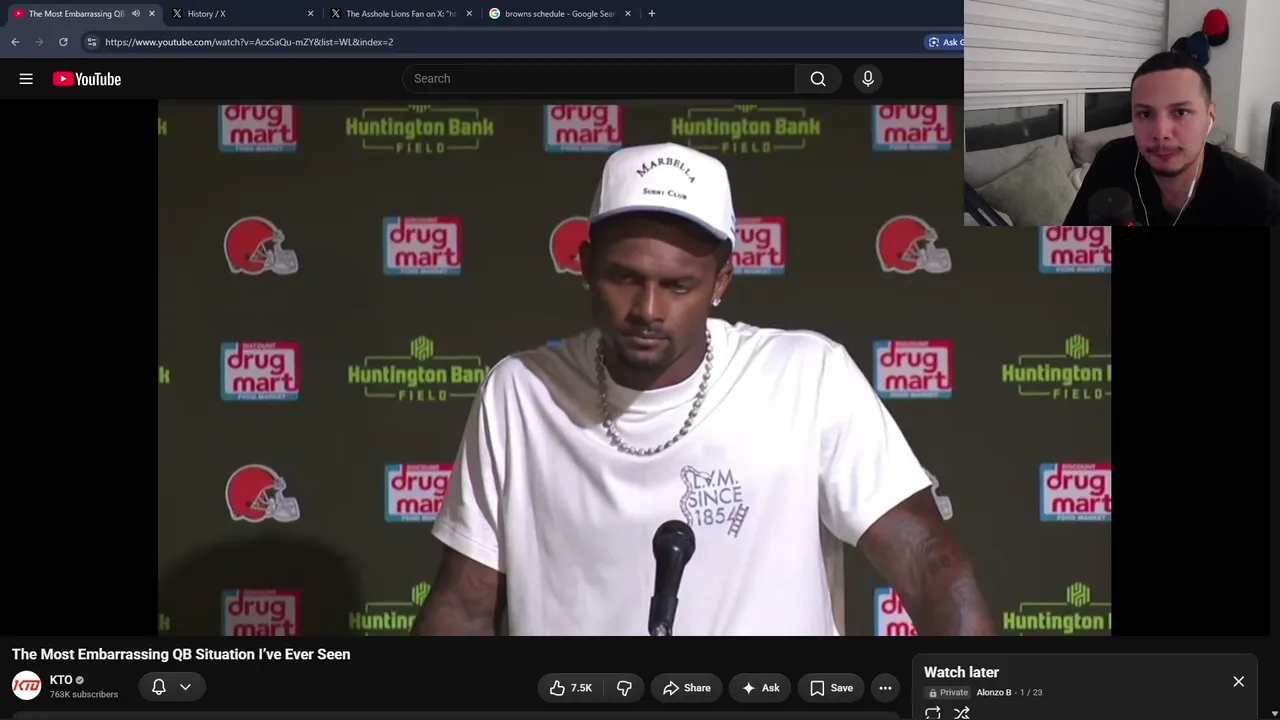Click the video title text
1280x720 pixels.
pos(181,654)
